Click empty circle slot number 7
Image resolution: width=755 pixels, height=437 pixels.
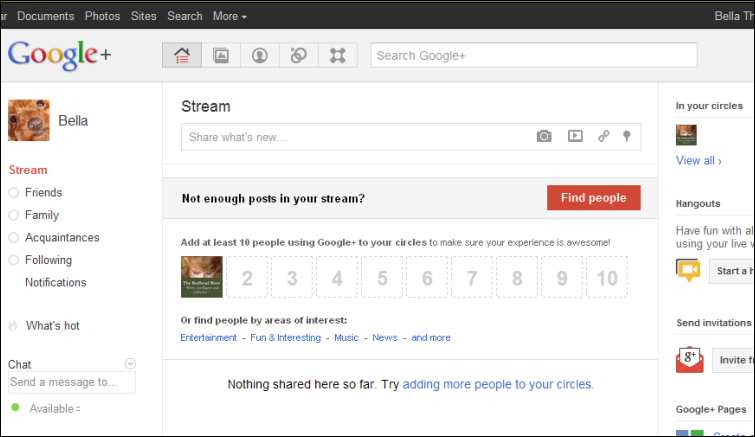[x=472, y=277]
